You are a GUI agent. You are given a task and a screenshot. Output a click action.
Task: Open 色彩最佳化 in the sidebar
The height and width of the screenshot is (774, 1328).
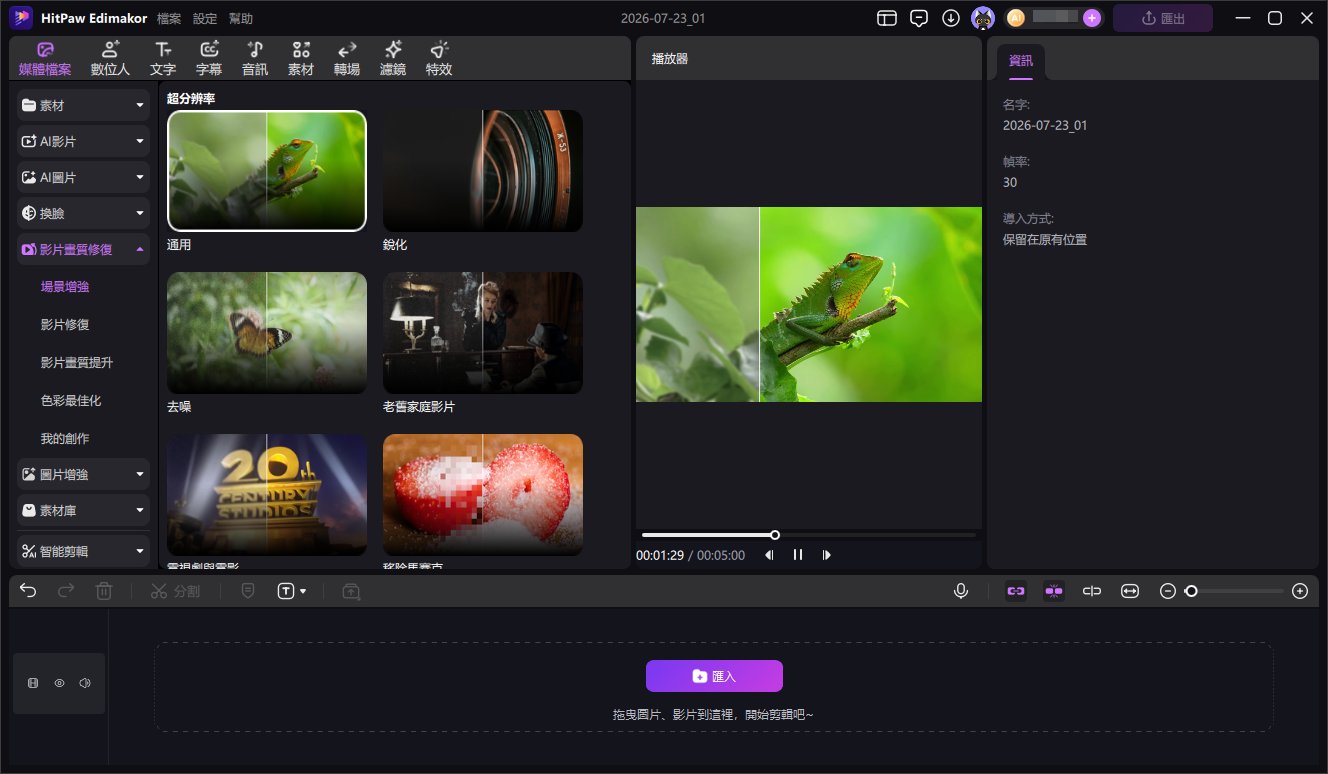point(71,401)
